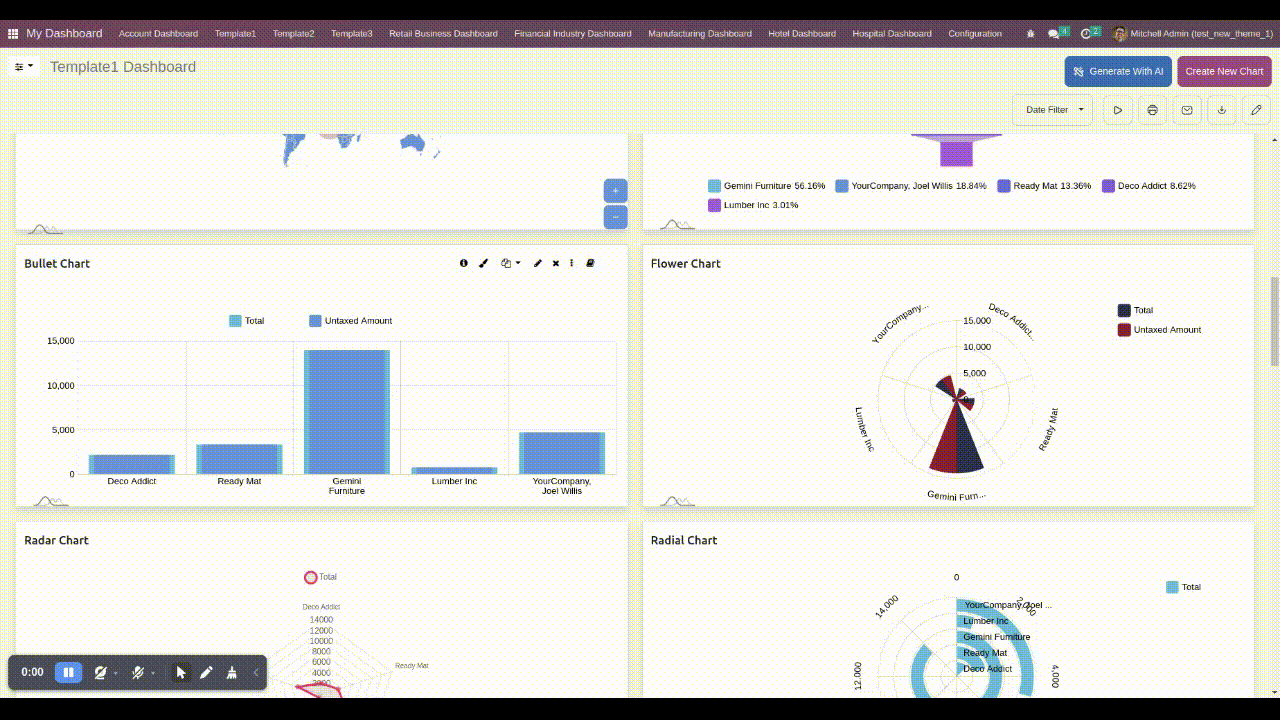The image size is (1280, 720).
Task: Show Bullet Chart info icon
Action: (463, 263)
